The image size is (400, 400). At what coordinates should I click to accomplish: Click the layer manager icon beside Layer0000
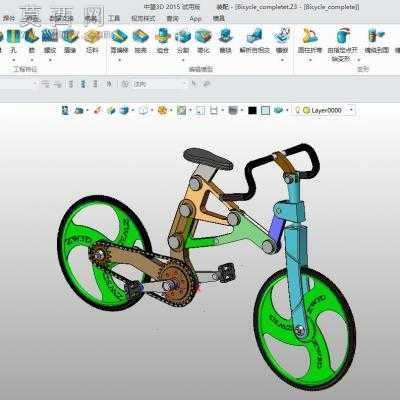coord(307,110)
